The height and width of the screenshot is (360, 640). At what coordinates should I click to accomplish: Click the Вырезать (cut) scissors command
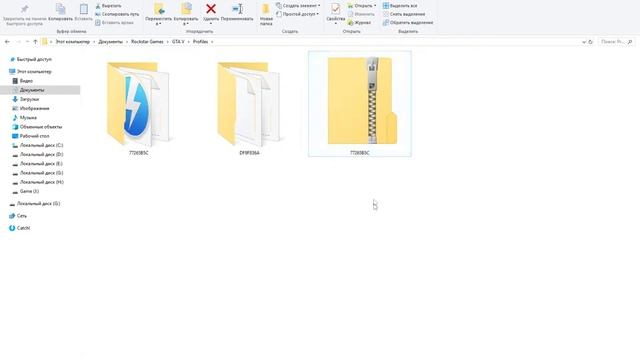[108, 6]
